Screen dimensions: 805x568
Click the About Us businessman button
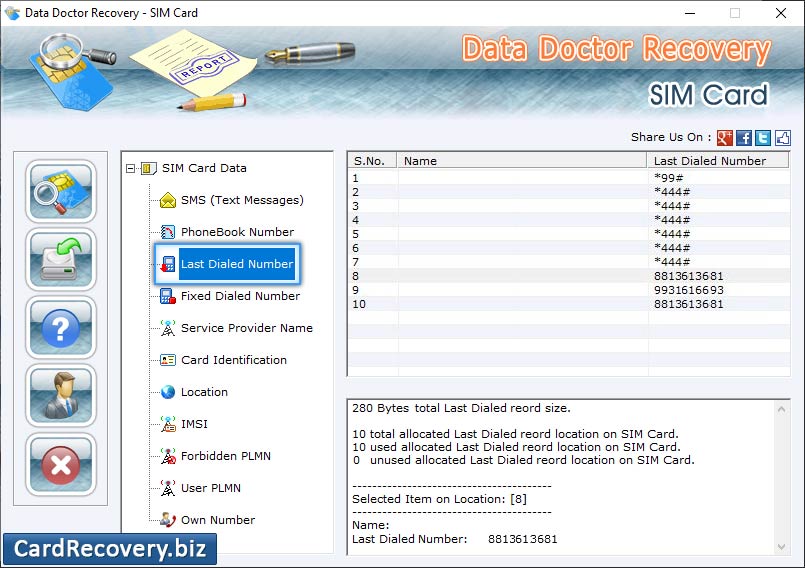[61, 395]
